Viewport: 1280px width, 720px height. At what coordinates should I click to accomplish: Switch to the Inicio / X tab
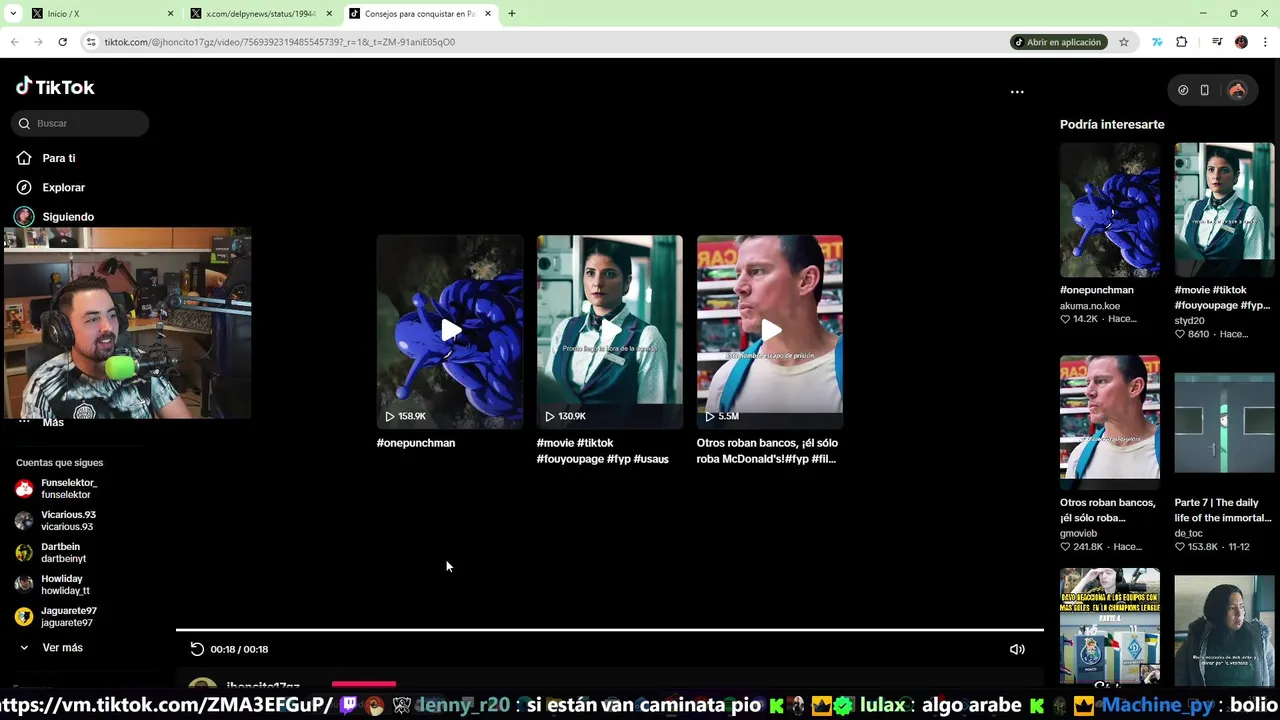pos(100,14)
